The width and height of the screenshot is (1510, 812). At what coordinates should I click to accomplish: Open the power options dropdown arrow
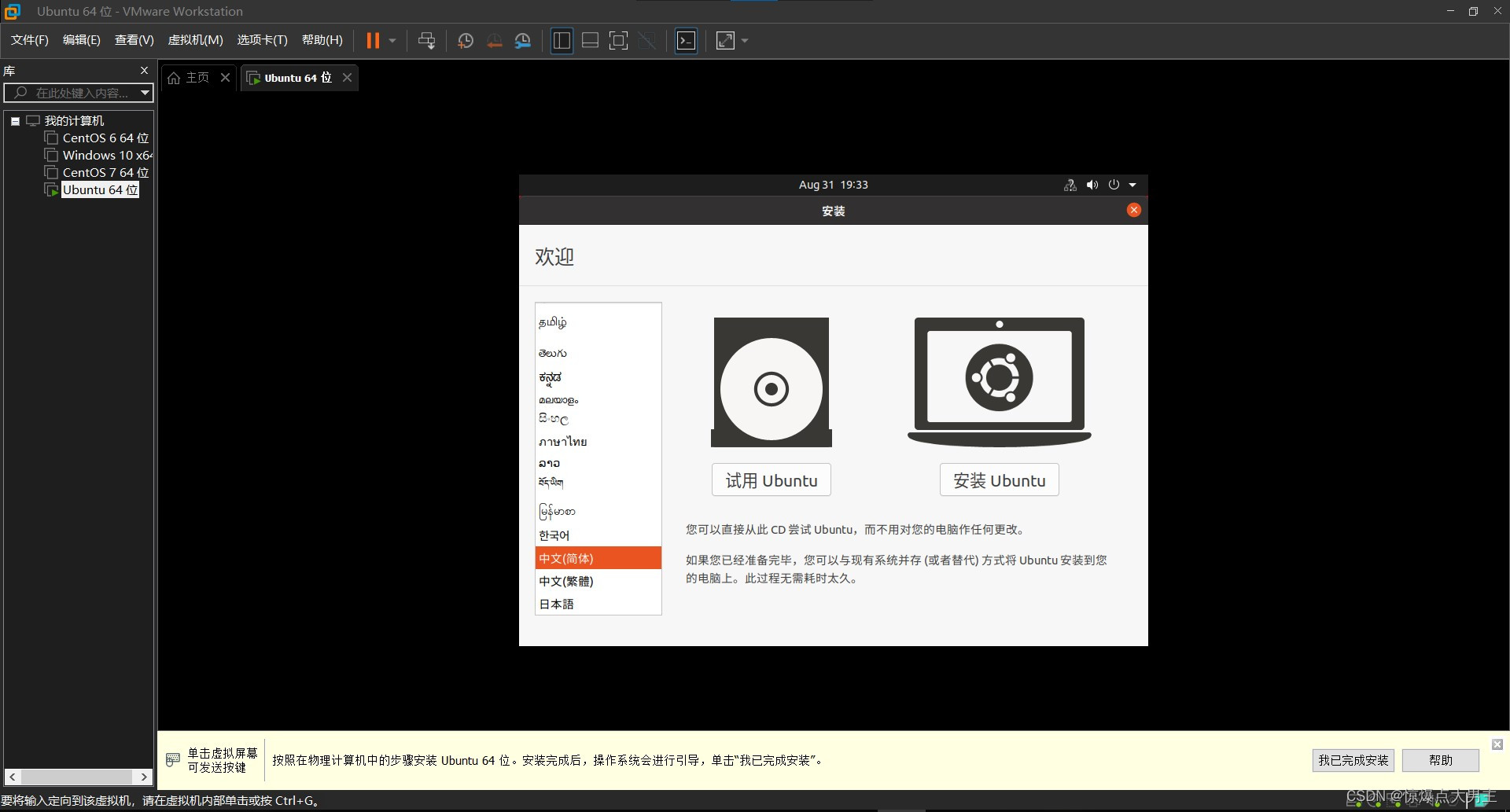(x=392, y=40)
